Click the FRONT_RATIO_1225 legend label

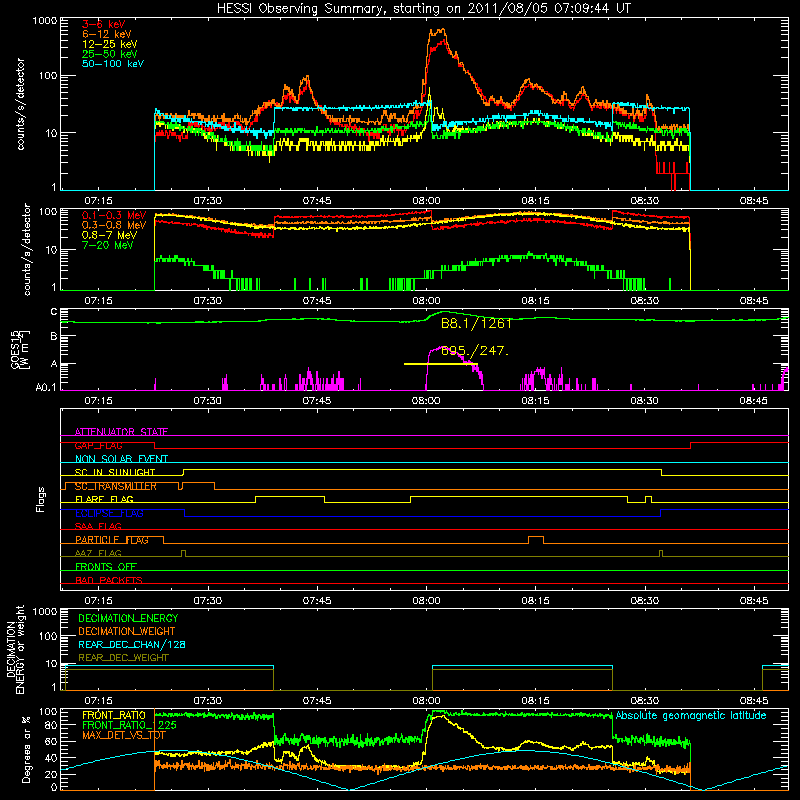point(130,726)
